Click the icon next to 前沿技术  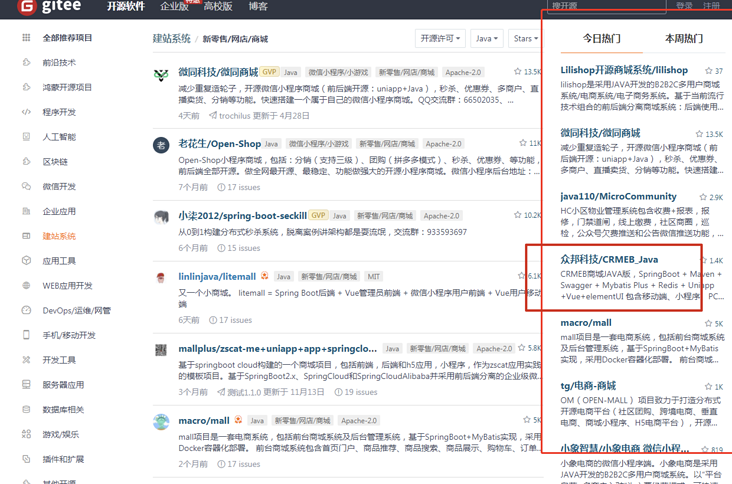(26, 63)
